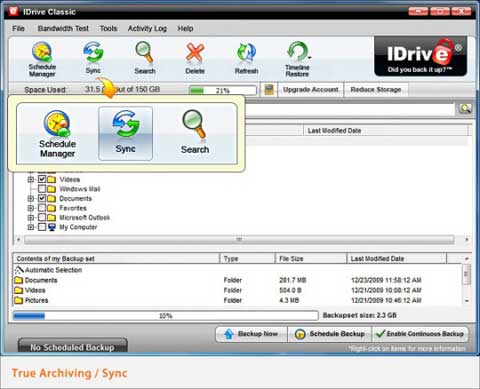Click the My Computer icon in the tree

coord(52,227)
